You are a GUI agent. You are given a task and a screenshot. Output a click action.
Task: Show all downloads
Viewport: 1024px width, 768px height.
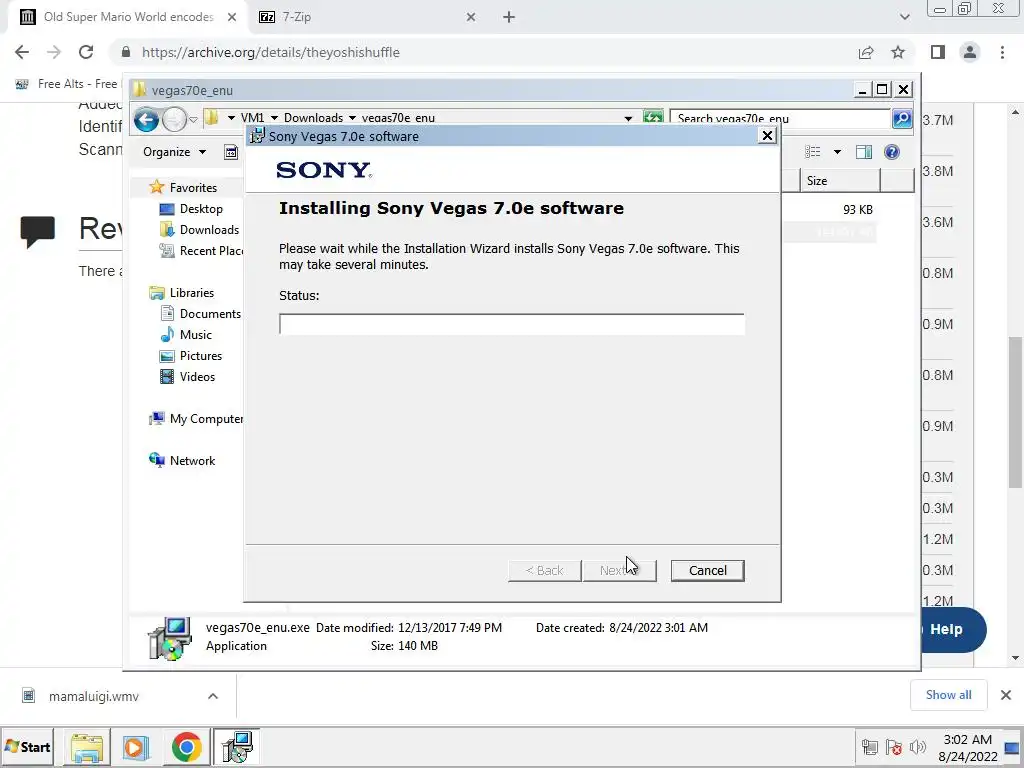(x=948, y=695)
